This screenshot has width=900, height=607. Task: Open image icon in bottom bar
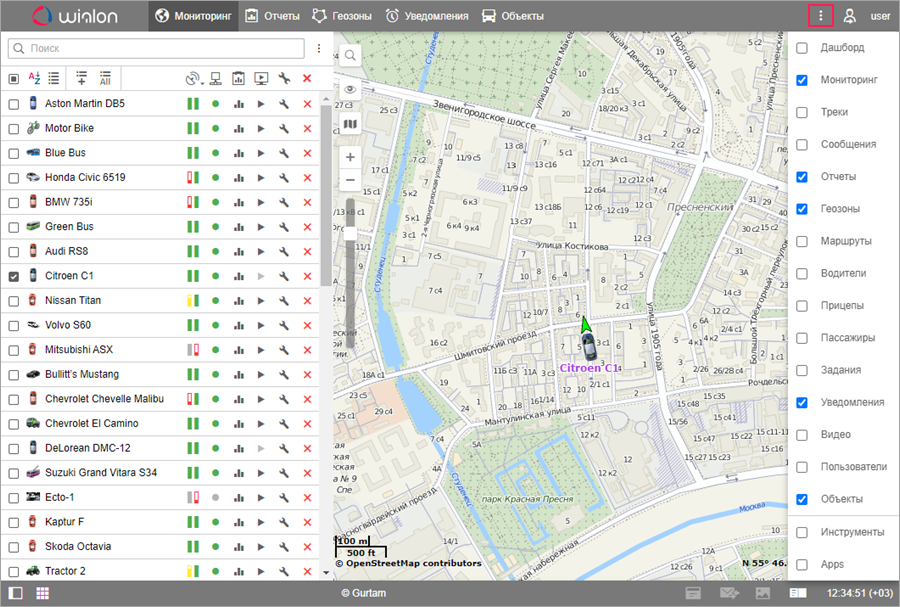coord(762,593)
